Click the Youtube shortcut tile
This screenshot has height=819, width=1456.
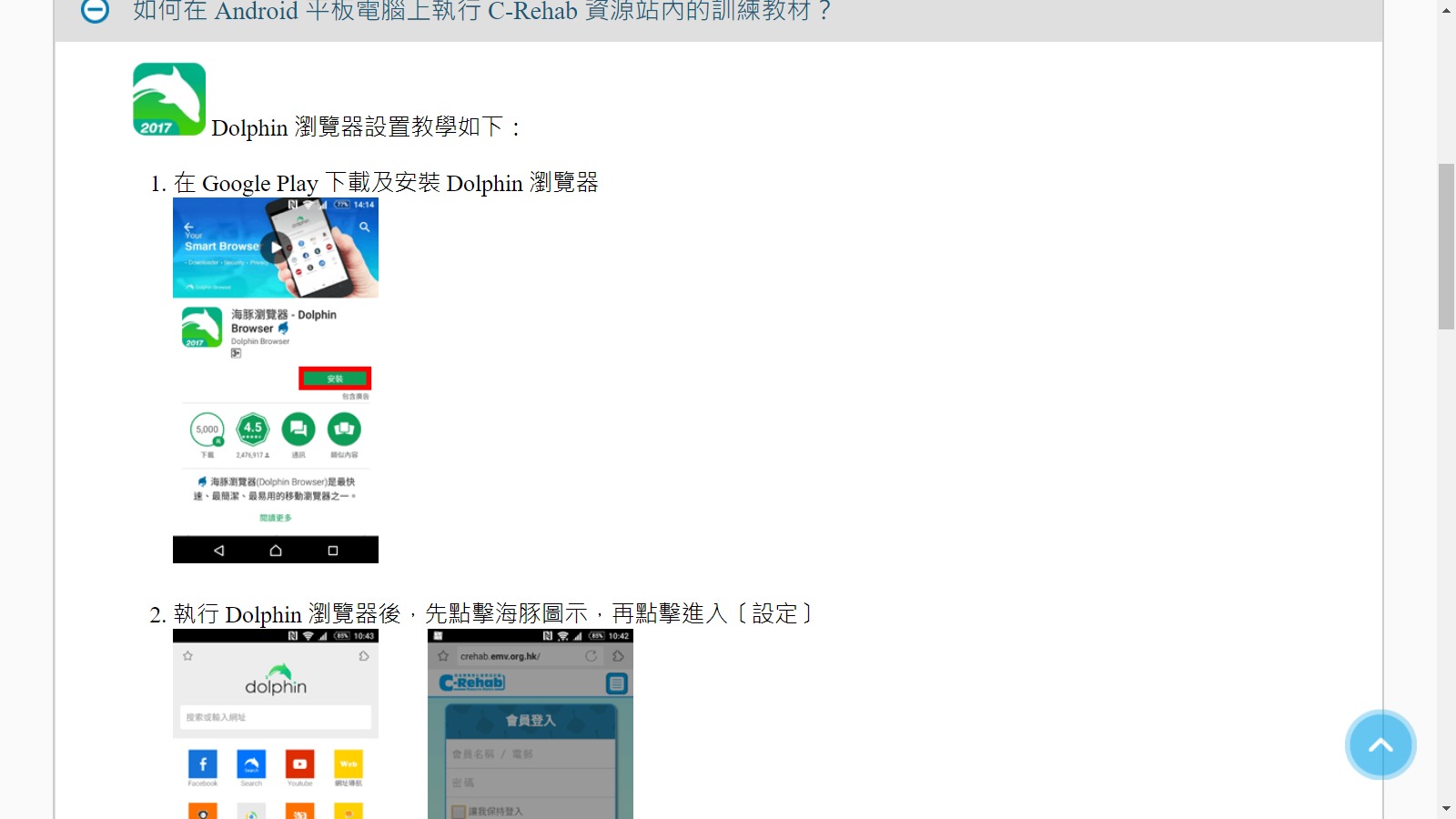click(x=299, y=764)
